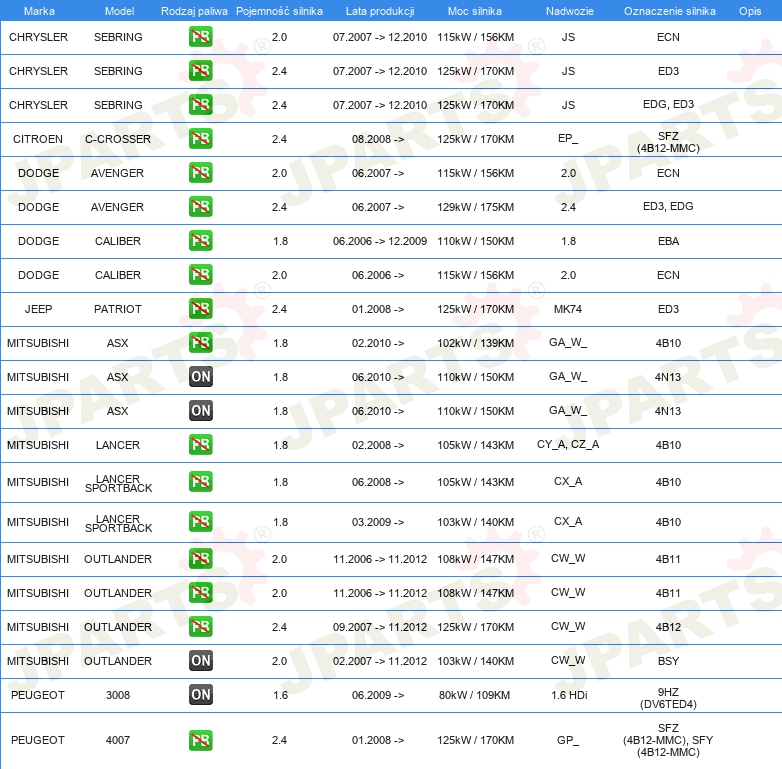
Task: Click the MK74 body code cell
Action: 568,309
